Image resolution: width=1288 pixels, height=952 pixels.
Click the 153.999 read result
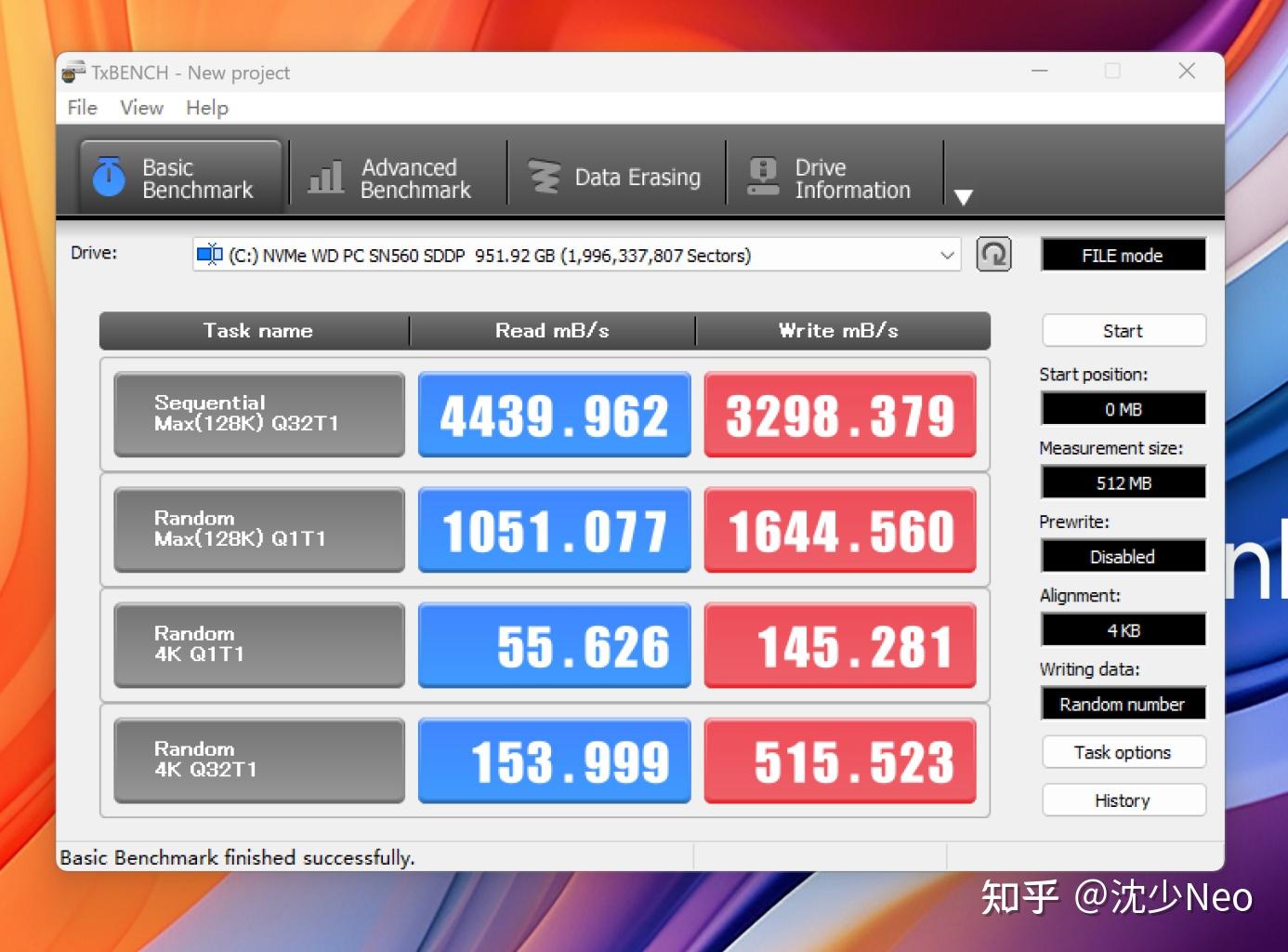(x=555, y=760)
